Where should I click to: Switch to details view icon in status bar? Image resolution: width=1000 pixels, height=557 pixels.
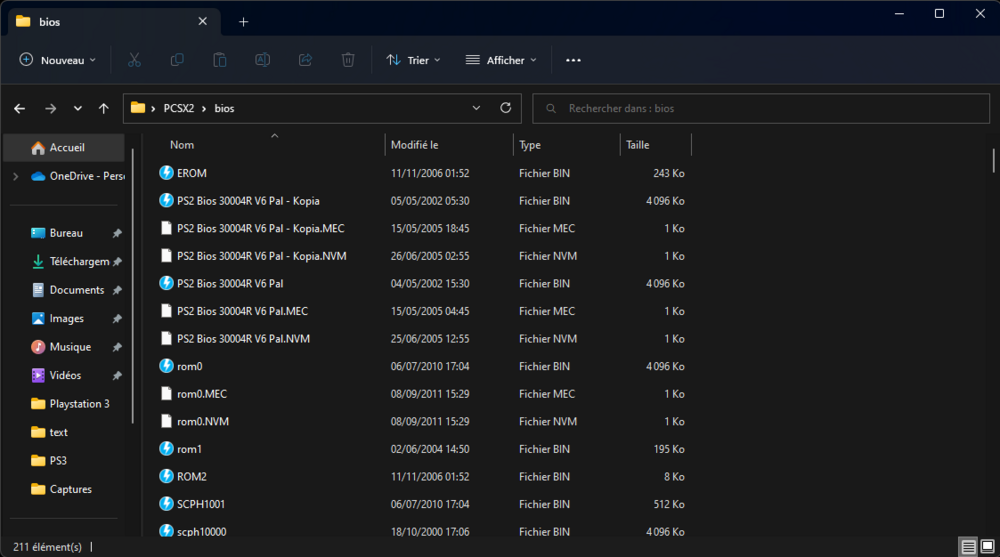coord(968,547)
